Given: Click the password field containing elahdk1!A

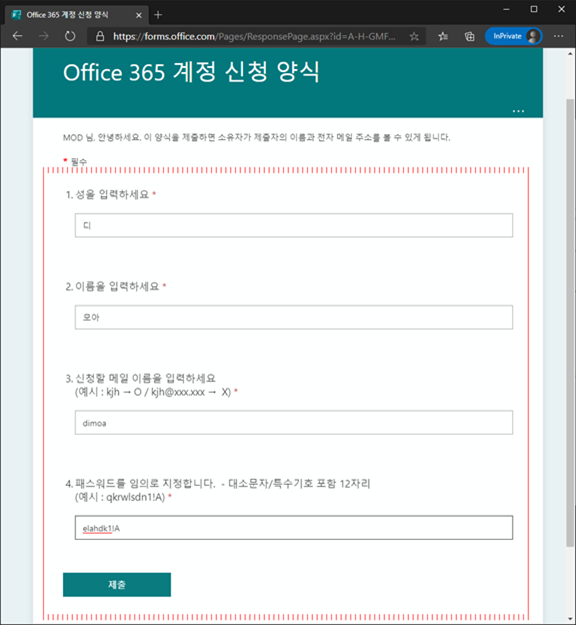Looking at the screenshot, I should pos(294,528).
